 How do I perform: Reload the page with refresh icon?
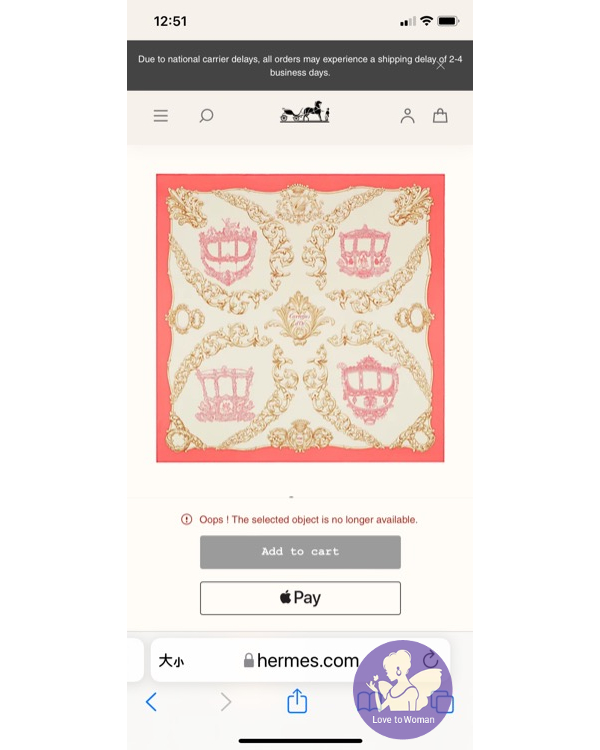(x=431, y=660)
